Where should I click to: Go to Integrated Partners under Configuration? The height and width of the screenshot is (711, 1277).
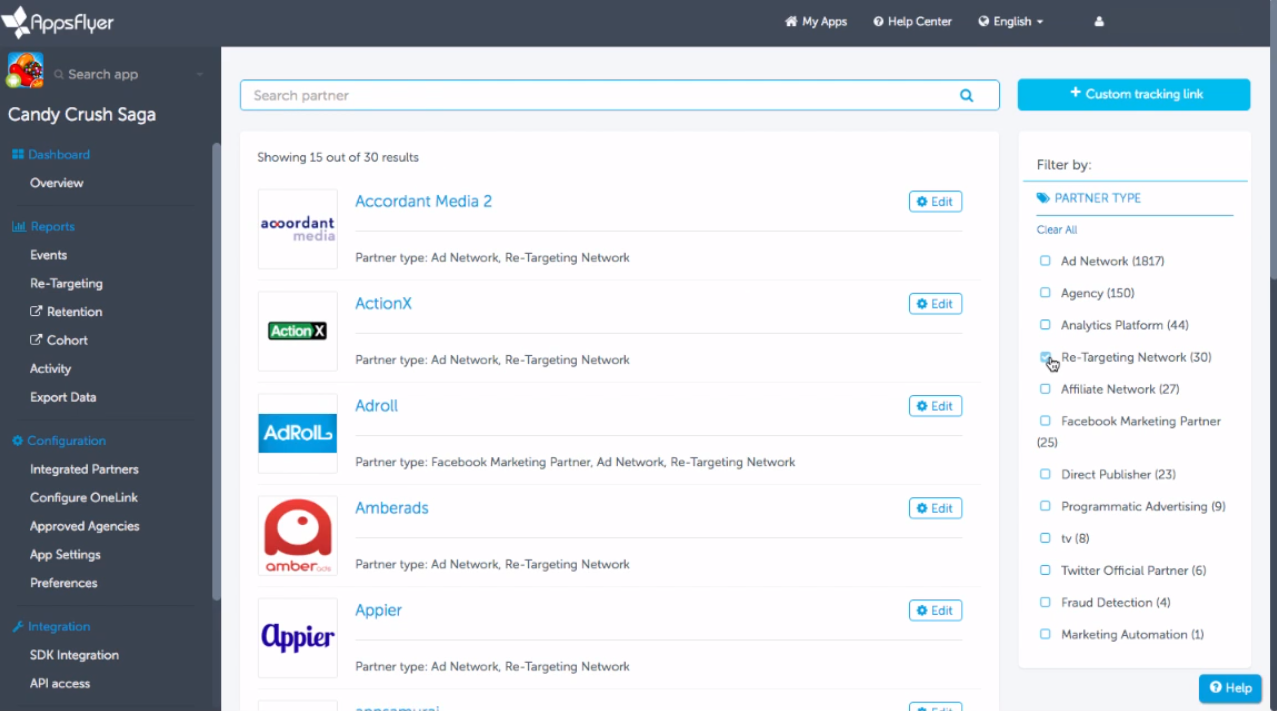tap(84, 469)
